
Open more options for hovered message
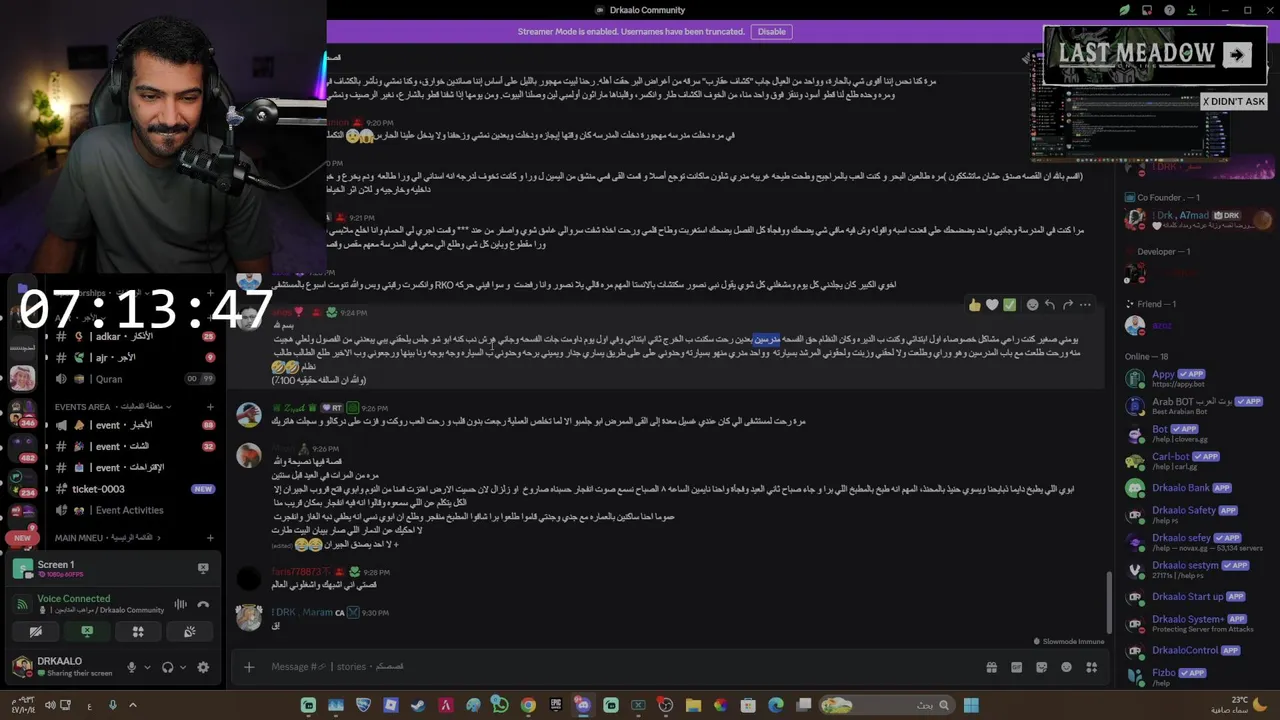[x=1086, y=305]
